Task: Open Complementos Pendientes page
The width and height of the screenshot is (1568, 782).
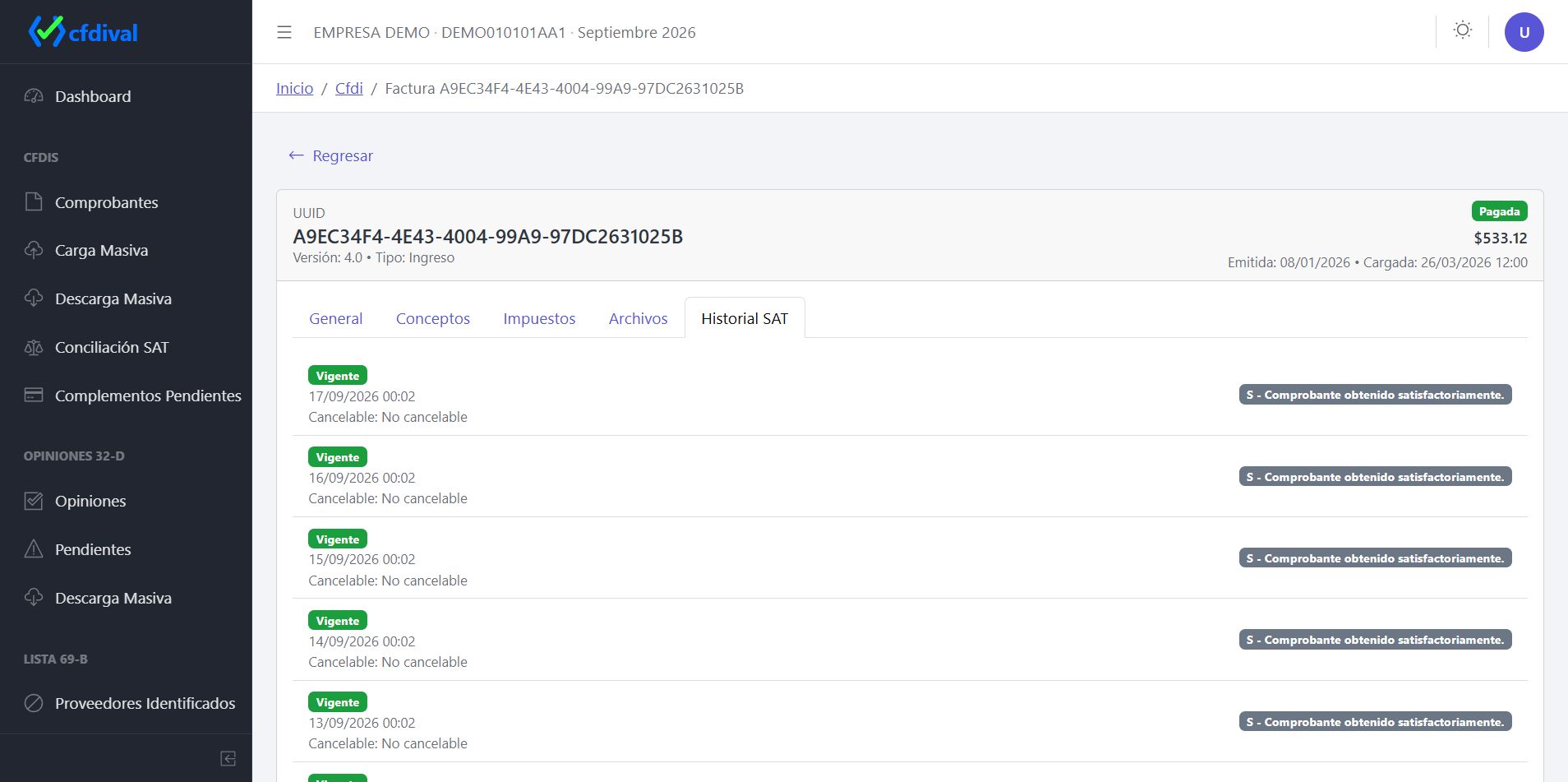Action: pos(126,396)
